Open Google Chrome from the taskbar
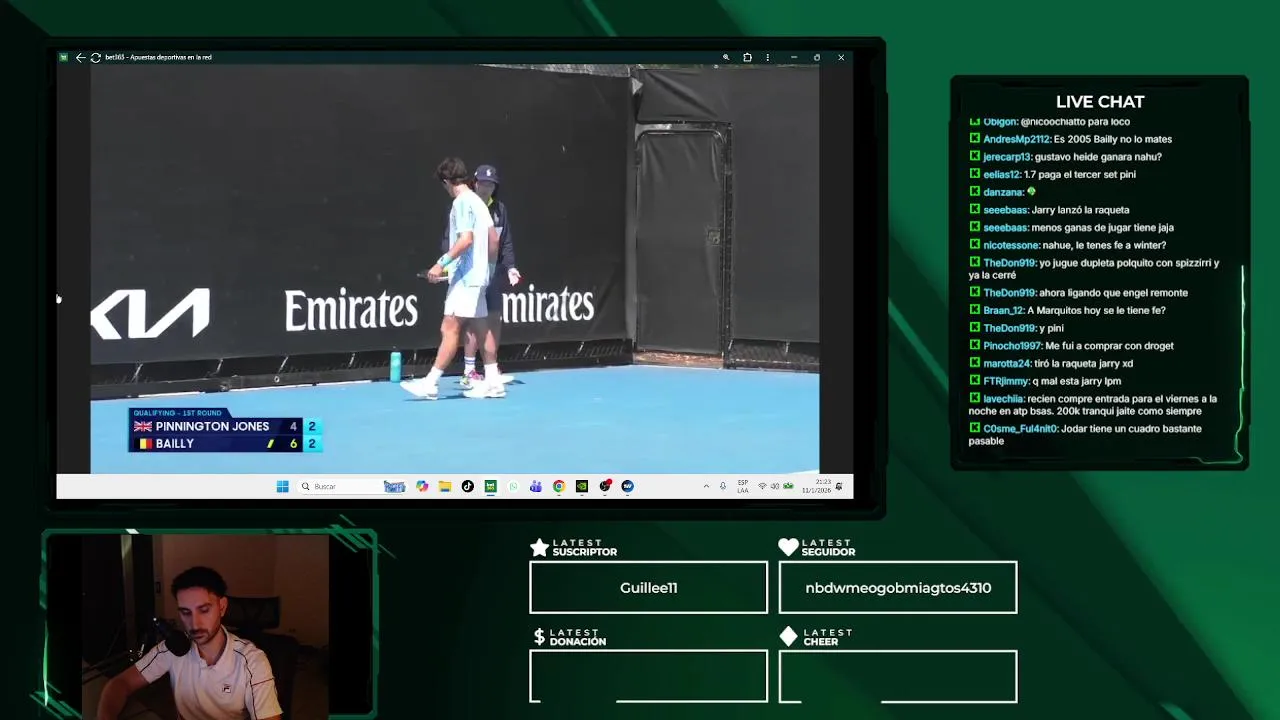 (x=559, y=486)
